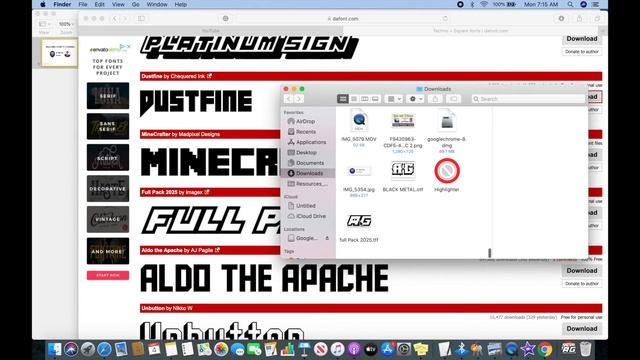Image resolution: width=640 pixels, height=360 pixels.
Task: Go back in the Finder window
Action: [289, 99]
